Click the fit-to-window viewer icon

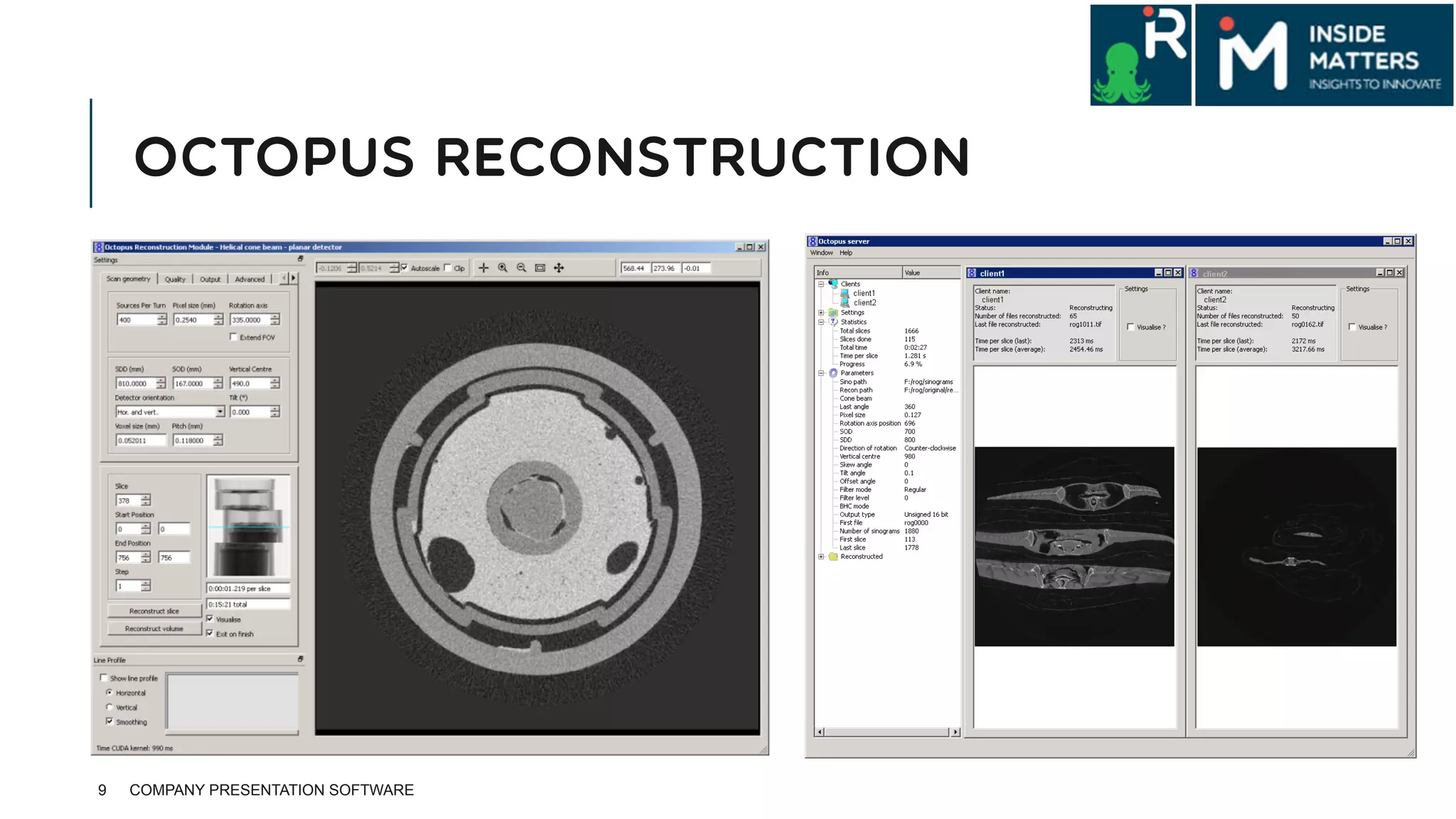coord(540,268)
